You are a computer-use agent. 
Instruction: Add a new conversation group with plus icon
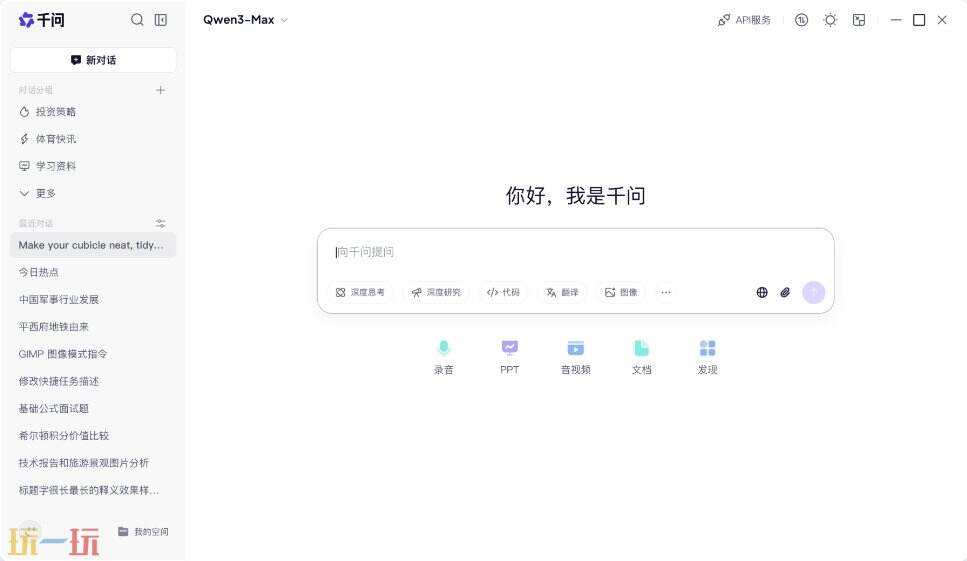[160, 90]
